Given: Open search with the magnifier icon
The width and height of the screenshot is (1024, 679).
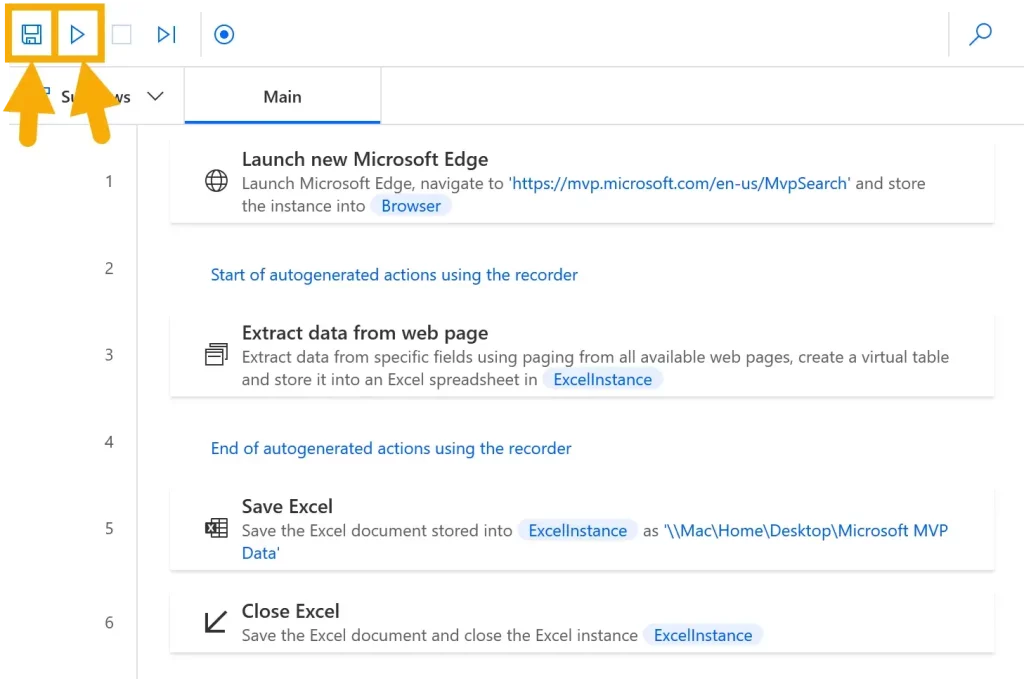Looking at the screenshot, I should pyautogui.click(x=980, y=35).
